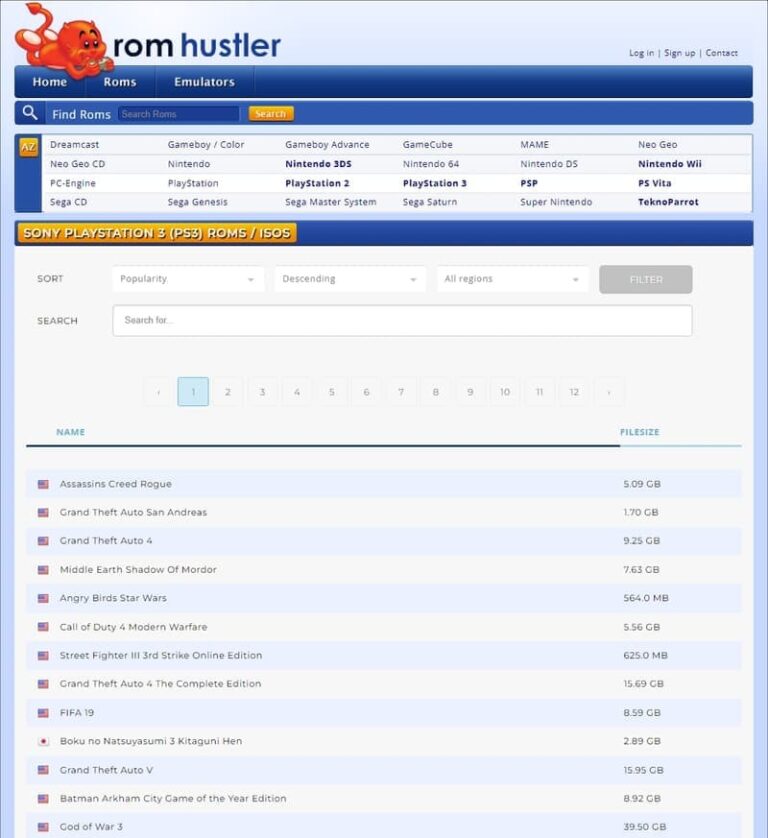Open the GameCube platform link

[x=428, y=145]
